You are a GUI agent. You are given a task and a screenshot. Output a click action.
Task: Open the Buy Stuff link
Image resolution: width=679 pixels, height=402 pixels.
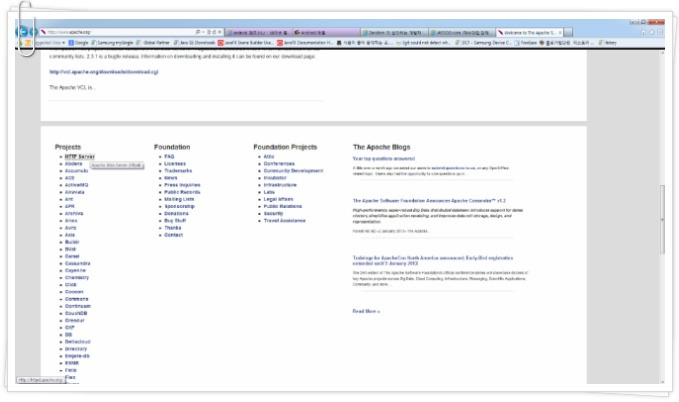(x=175, y=221)
